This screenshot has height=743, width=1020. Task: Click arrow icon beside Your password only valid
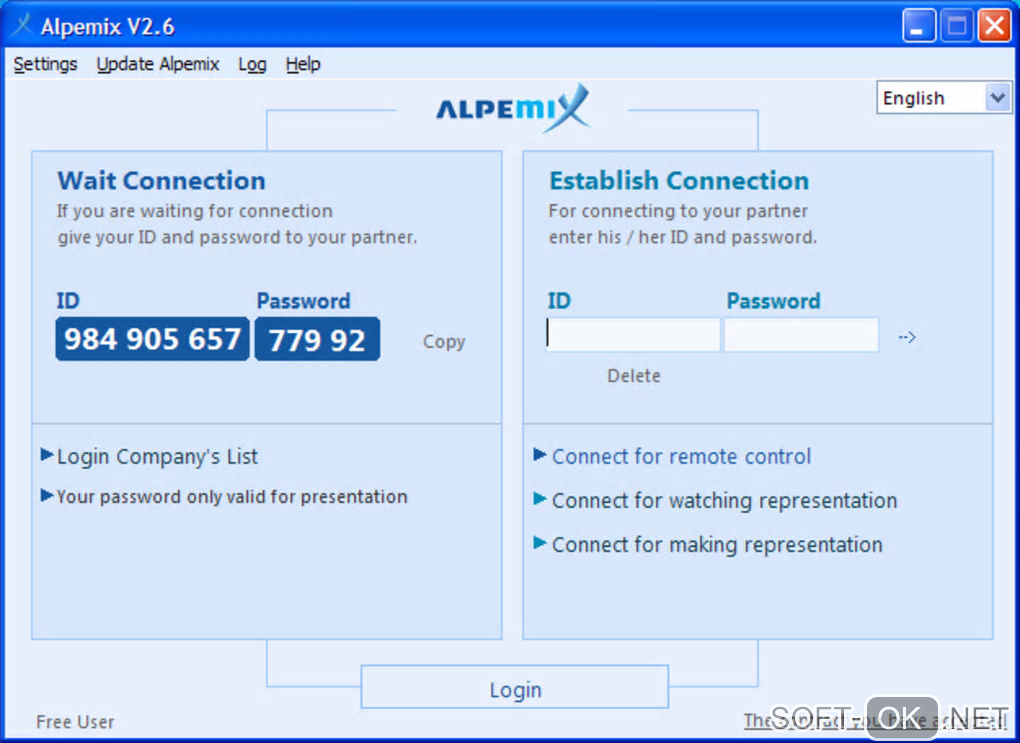(x=47, y=496)
